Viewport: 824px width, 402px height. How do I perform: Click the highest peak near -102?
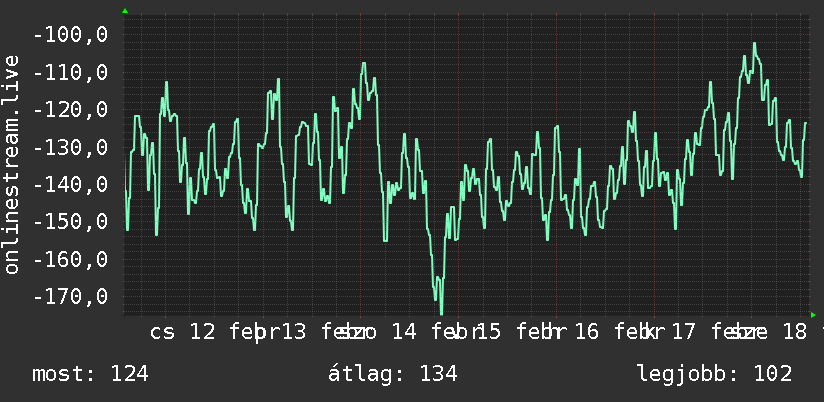(x=754, y=45)
